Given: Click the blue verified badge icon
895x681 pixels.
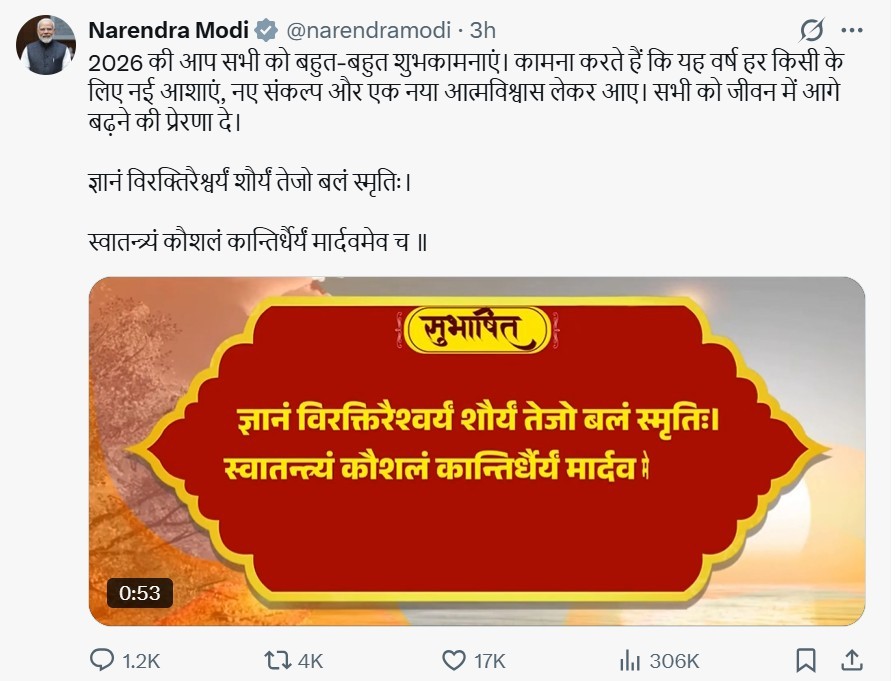Looking at the screenshot, I should pos(266,30).
